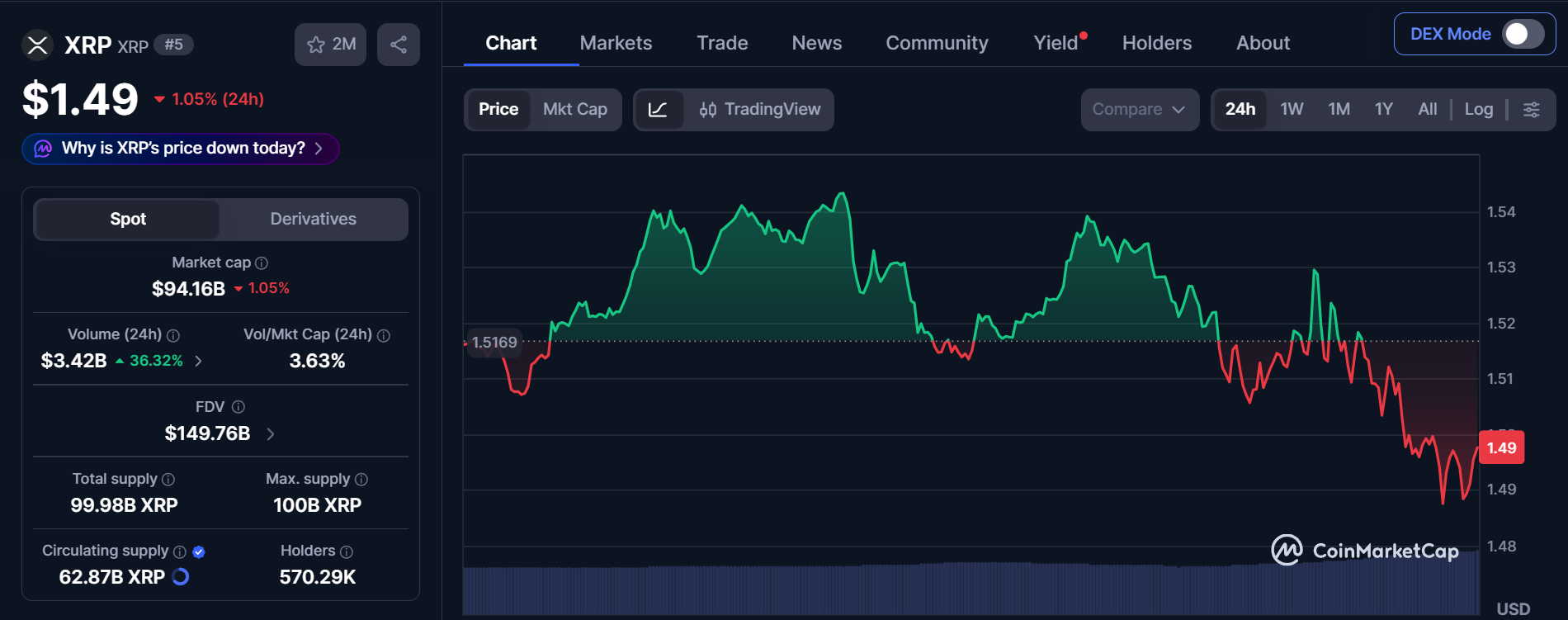Select the line chart icon button
Viewport: 1568px width, 620px height.
click(659, 110)
